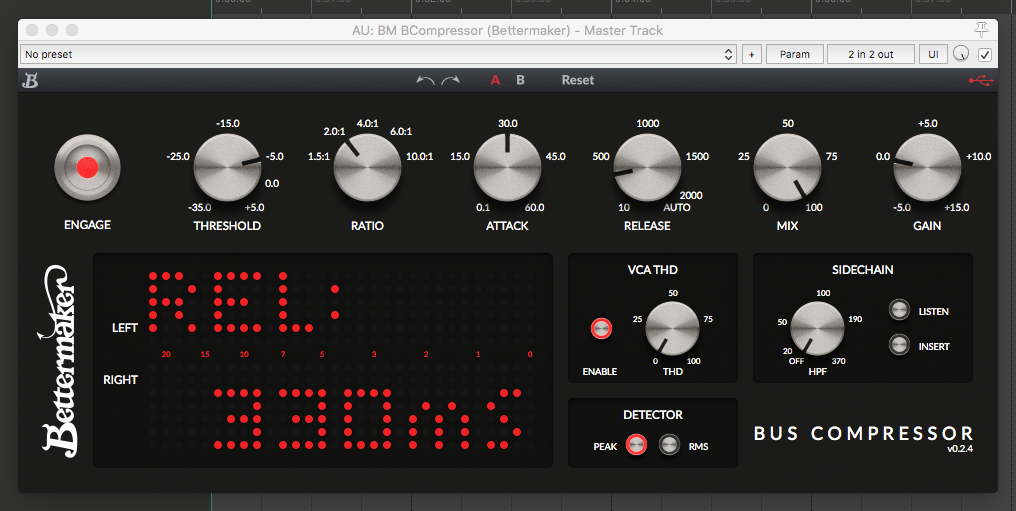Select RMS detector mode
The image size is (1016, 511).
click(x=668, y=446)
